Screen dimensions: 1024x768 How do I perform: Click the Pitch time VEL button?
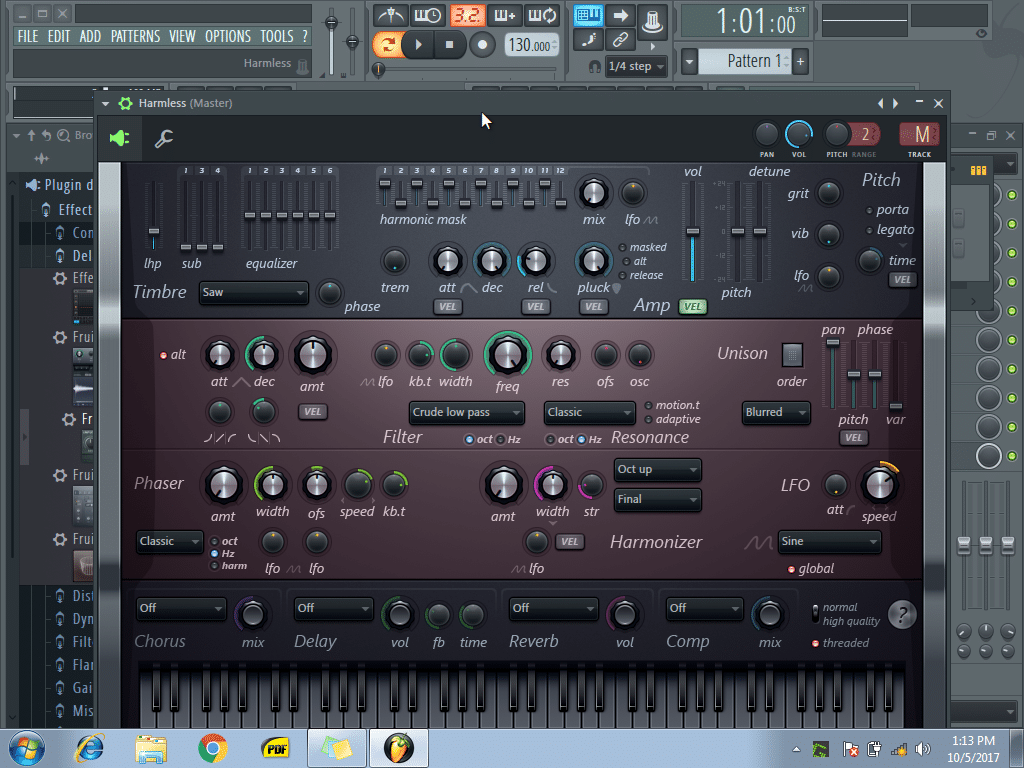coord(903,280)
